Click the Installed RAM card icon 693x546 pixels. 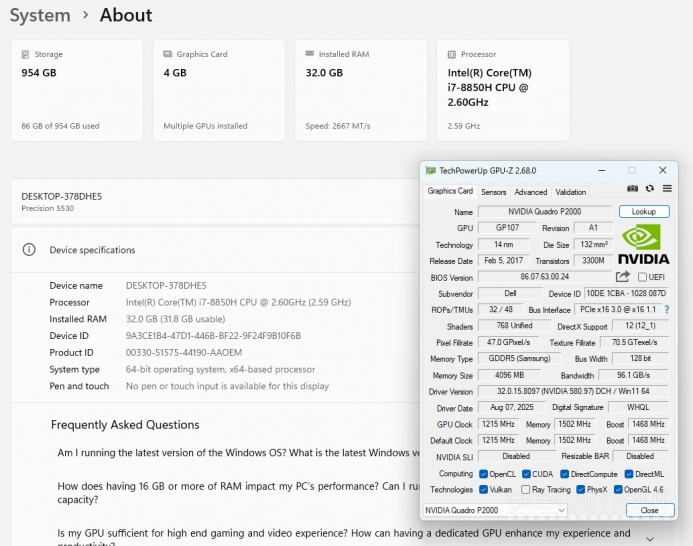[x=309, y=54]
